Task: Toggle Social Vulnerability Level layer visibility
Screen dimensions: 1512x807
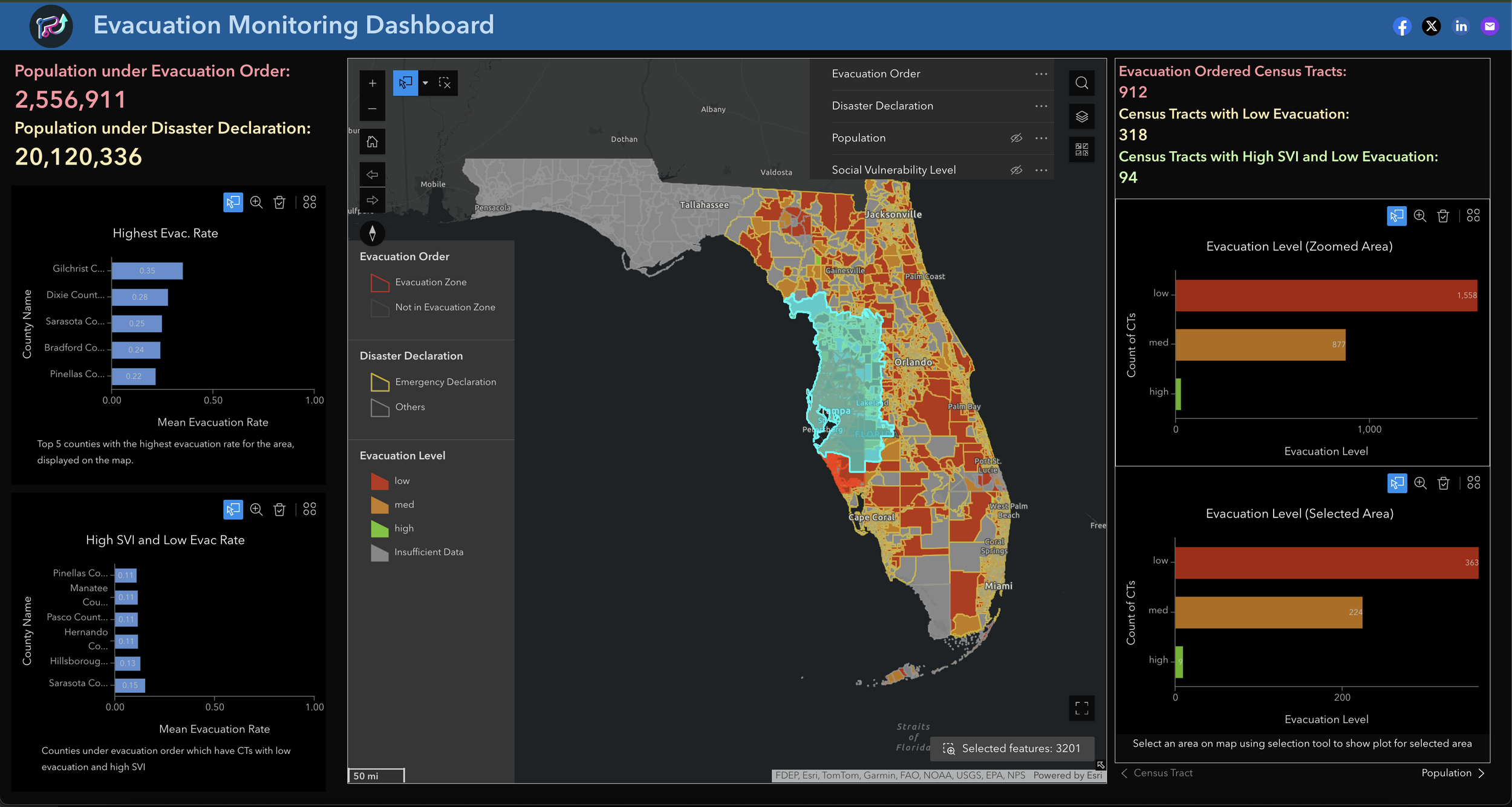Action: [1016, 170]
